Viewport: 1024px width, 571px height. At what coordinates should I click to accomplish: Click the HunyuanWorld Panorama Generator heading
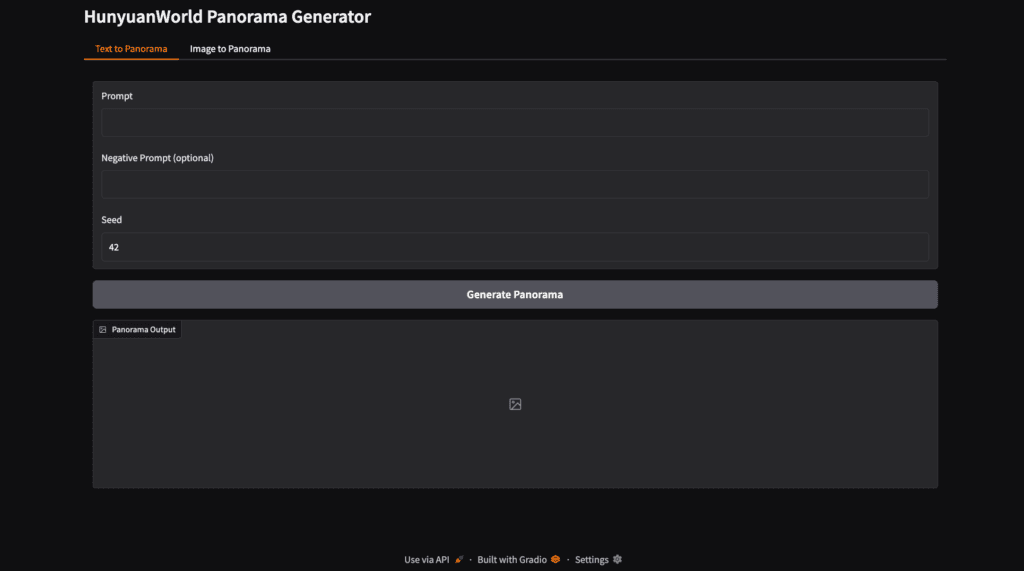point(227,16)
